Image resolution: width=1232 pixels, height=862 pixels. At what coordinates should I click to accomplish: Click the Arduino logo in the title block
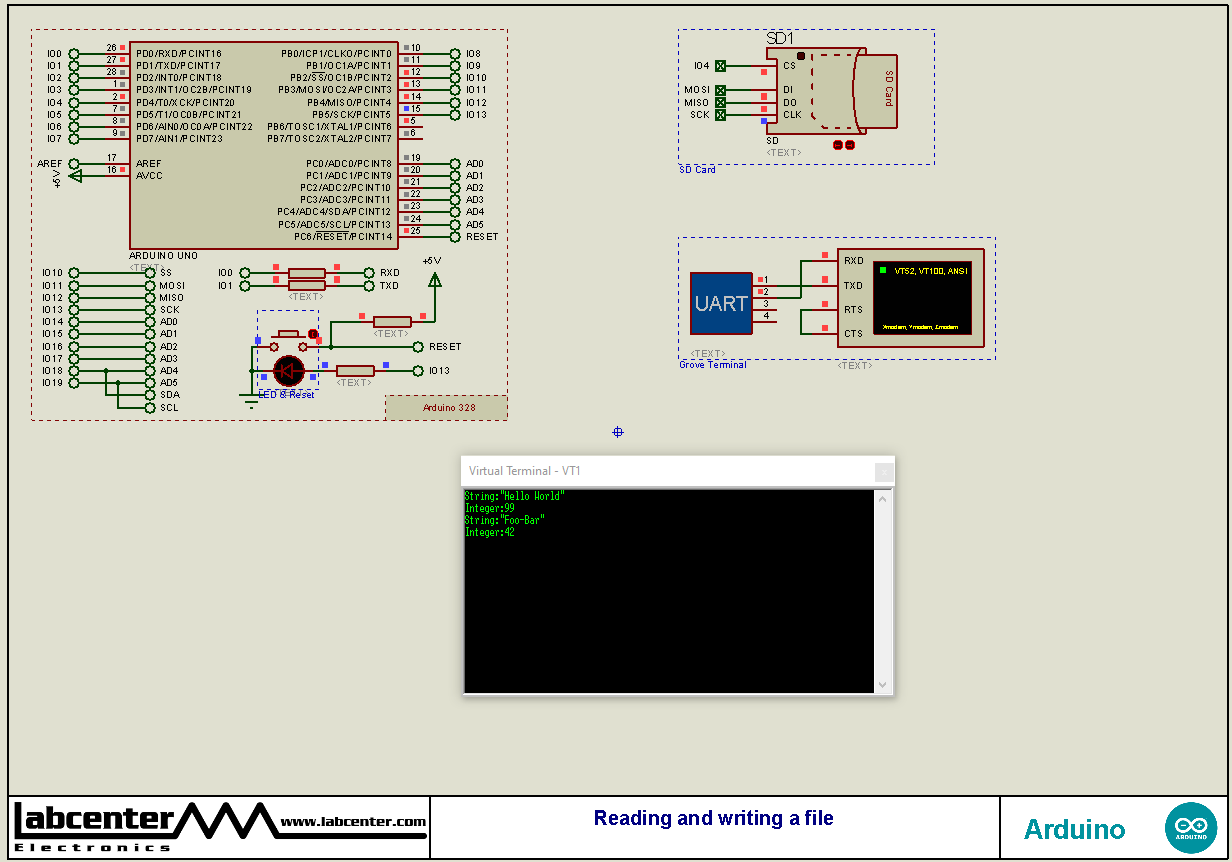pyautogui.click(x=1191, y=826)
